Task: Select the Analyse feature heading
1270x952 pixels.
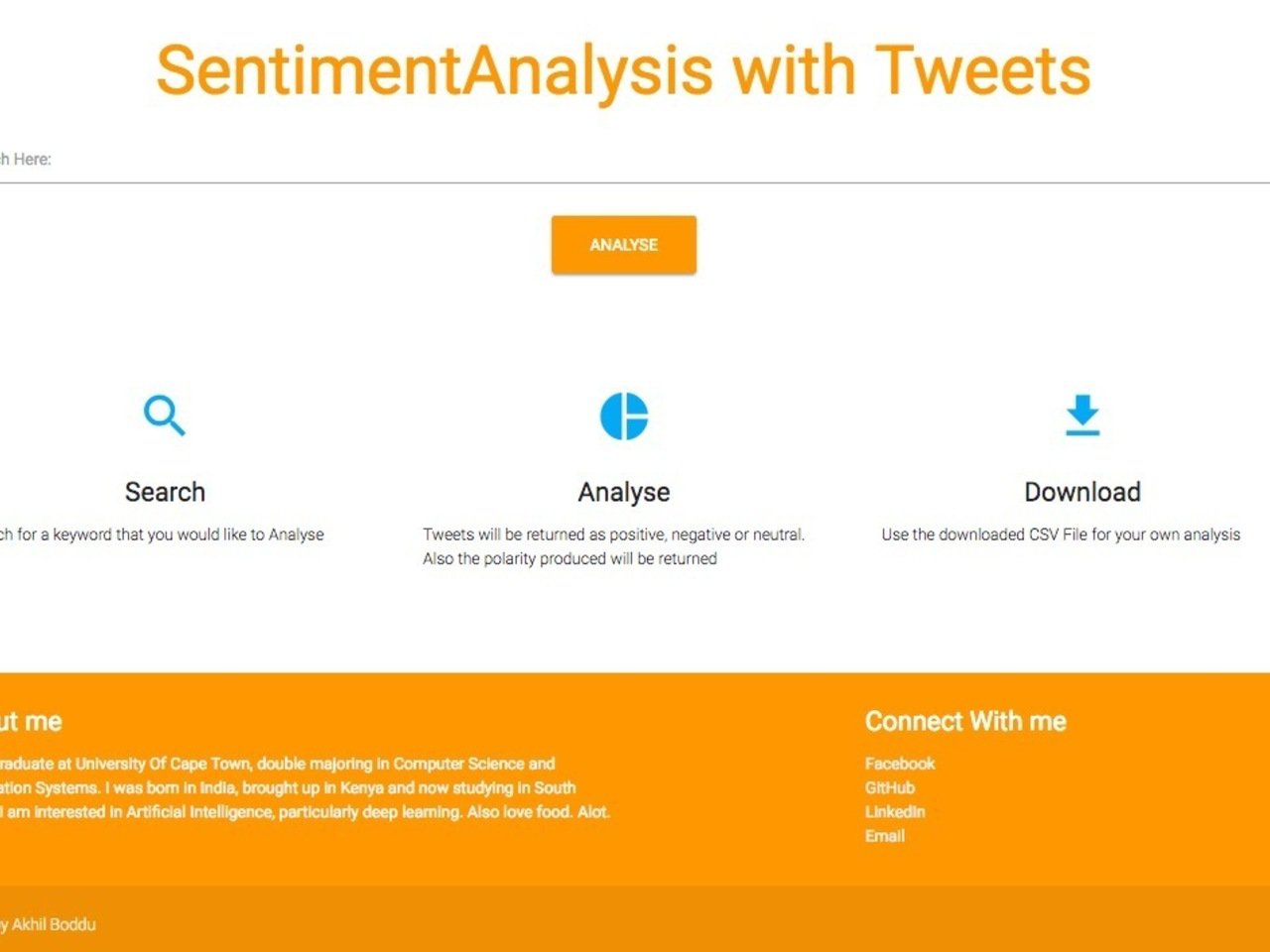Action: 624,492
